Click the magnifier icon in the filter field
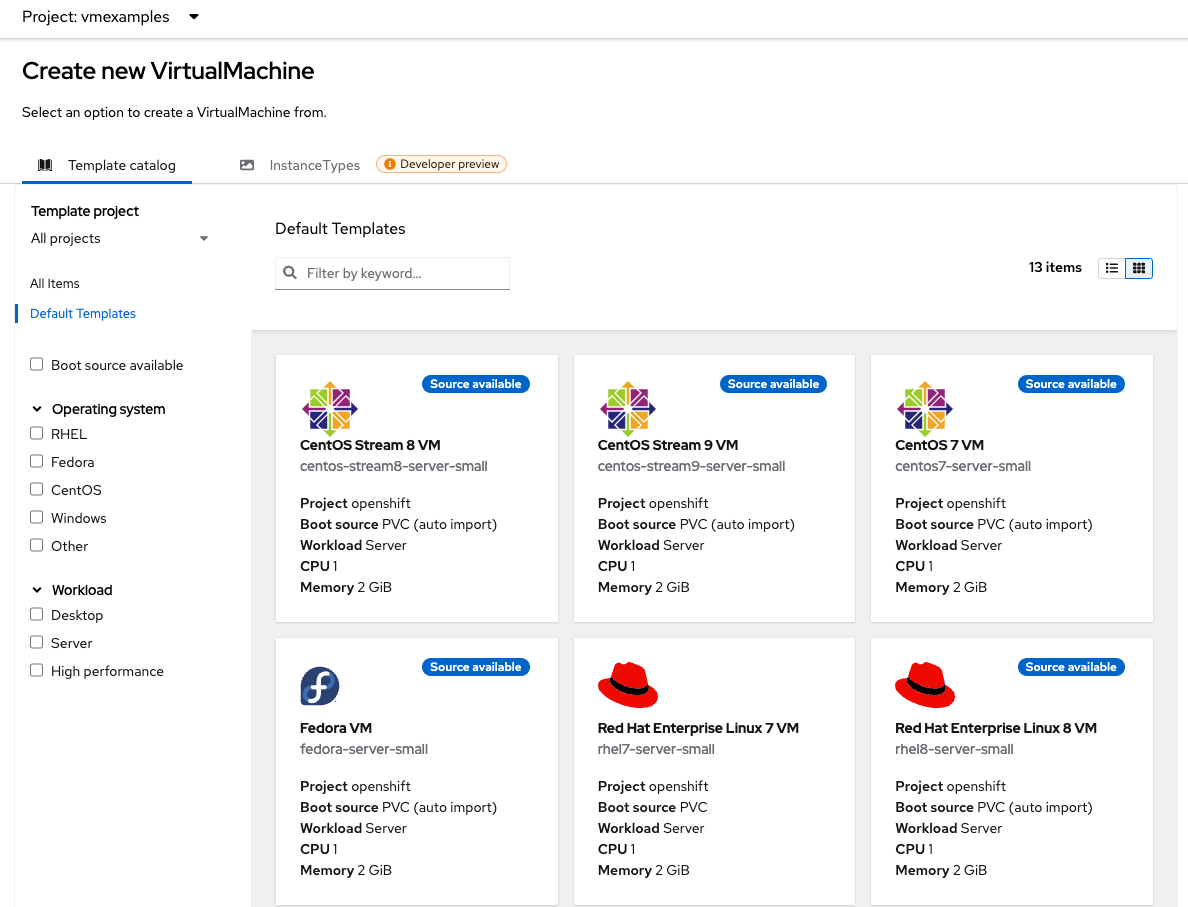Viewport: 1188px width, 907px height. coord(290,272)
